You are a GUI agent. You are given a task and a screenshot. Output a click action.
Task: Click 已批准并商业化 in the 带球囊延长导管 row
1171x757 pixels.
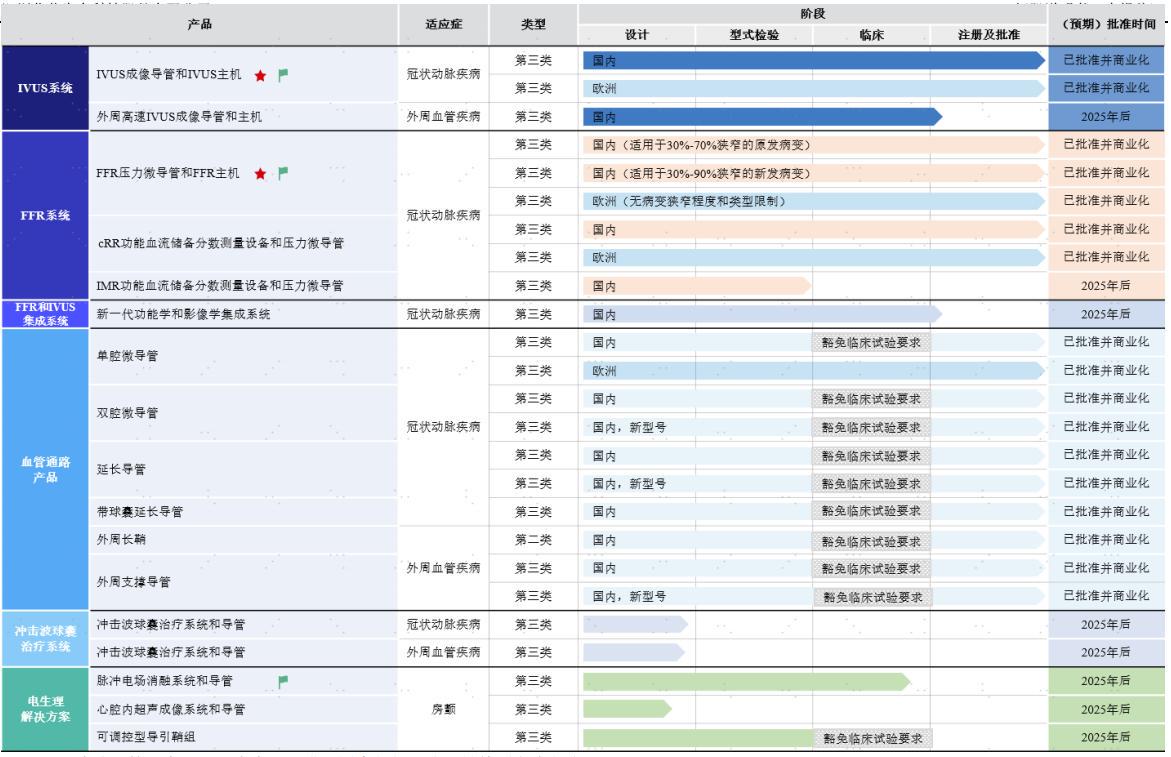coord(1106,511)
